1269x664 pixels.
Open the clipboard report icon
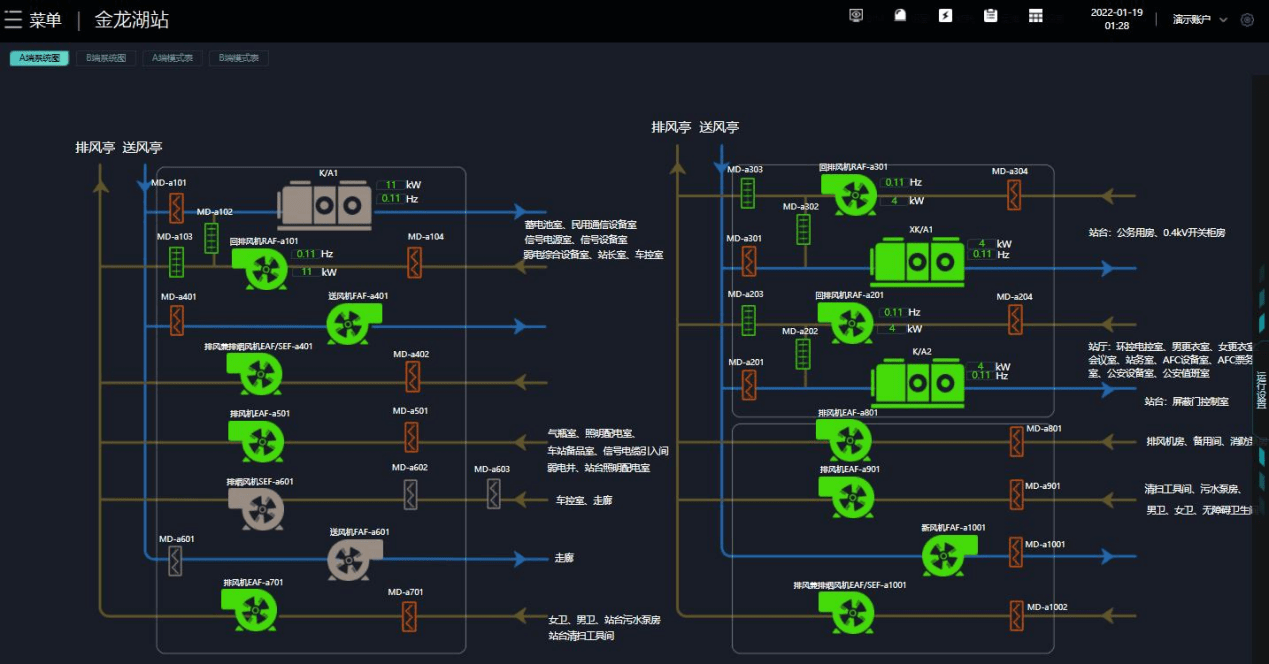tap(990, 16)
